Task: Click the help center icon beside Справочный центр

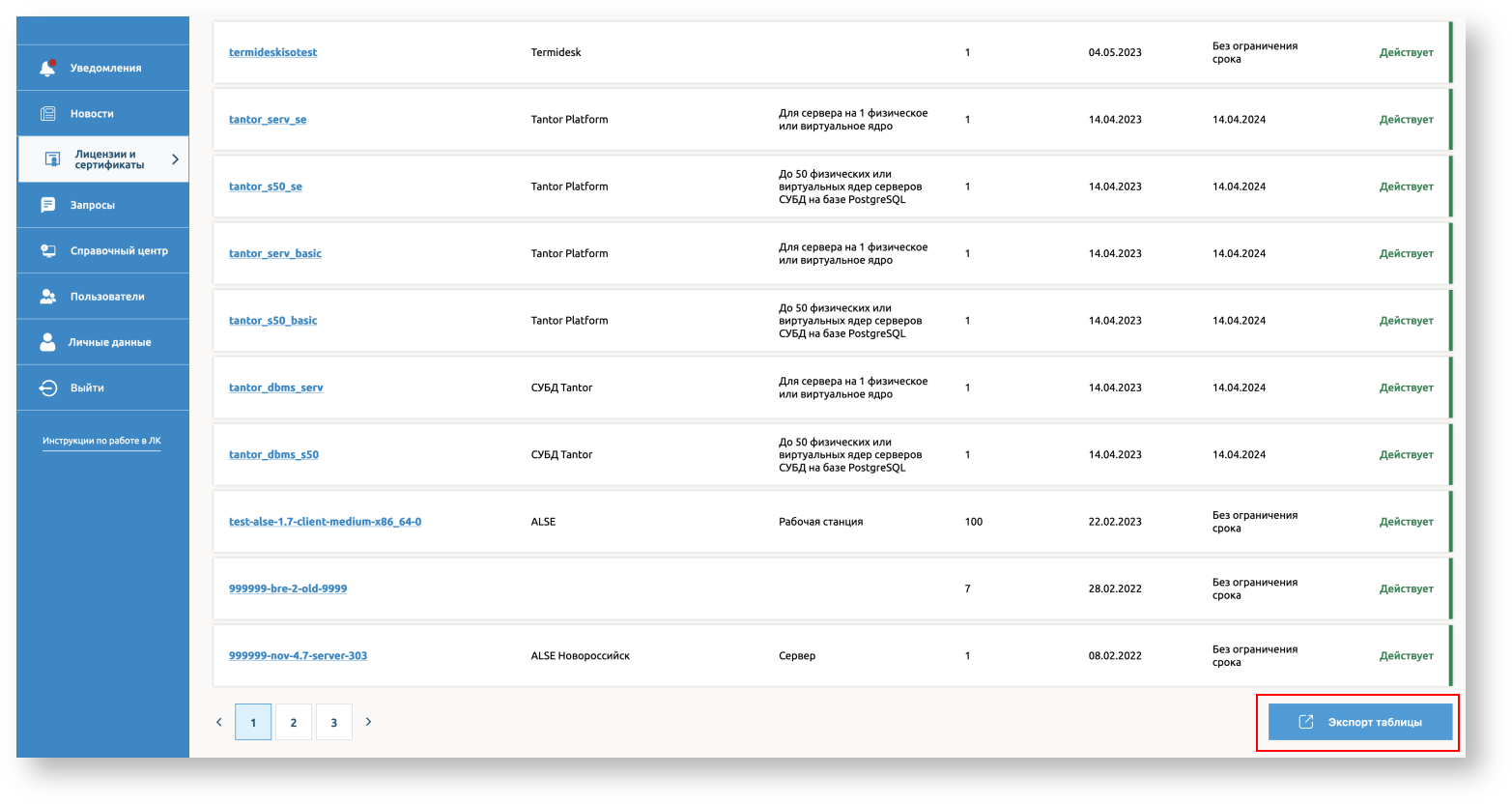Action: click(x=47, y=250)
